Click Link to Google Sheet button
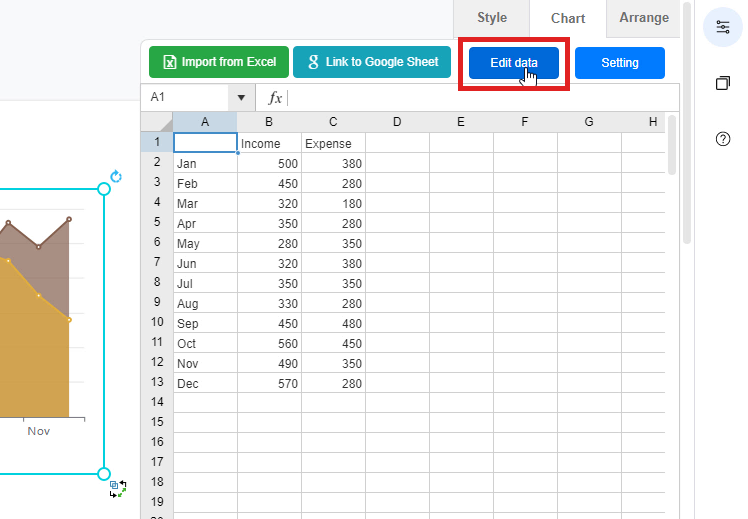Viewport: 748px width, 519px height. click(372, 62)
